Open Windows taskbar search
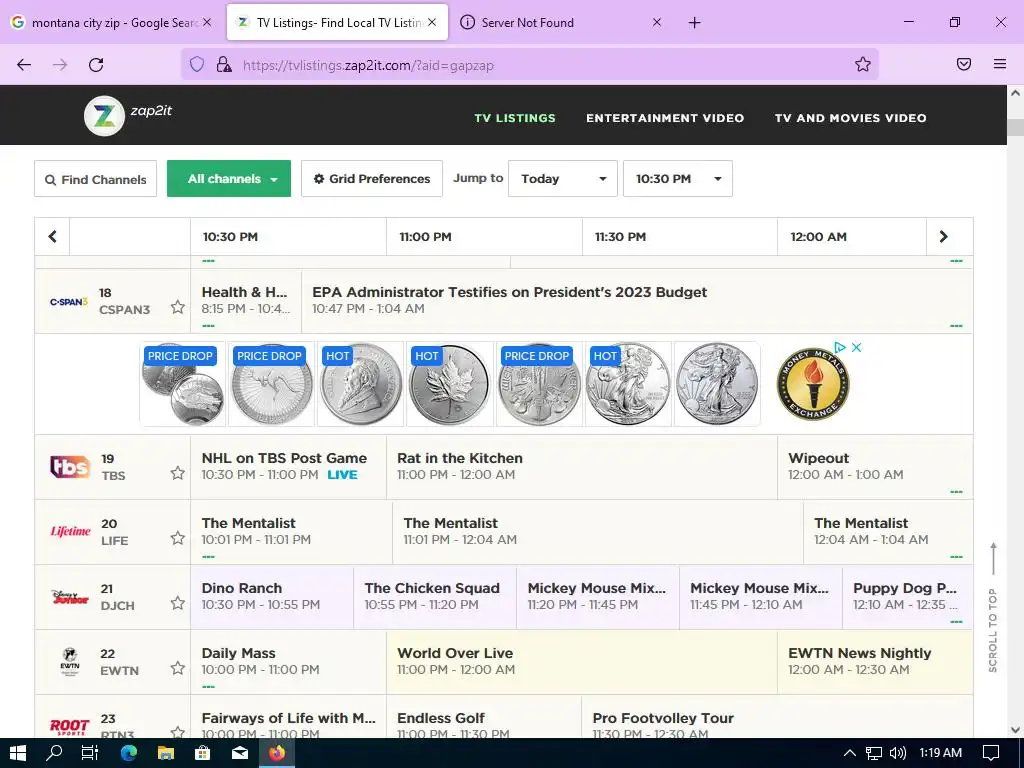This screenshot has width=1024, height=768. tap(54, 753)
